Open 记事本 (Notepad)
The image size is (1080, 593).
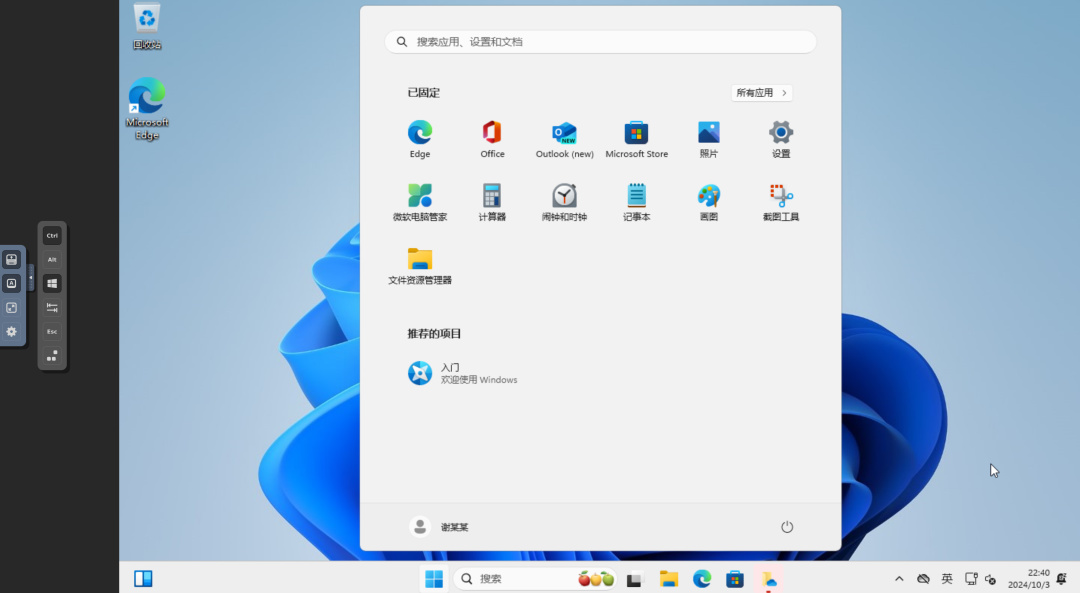tap(636, 202)
